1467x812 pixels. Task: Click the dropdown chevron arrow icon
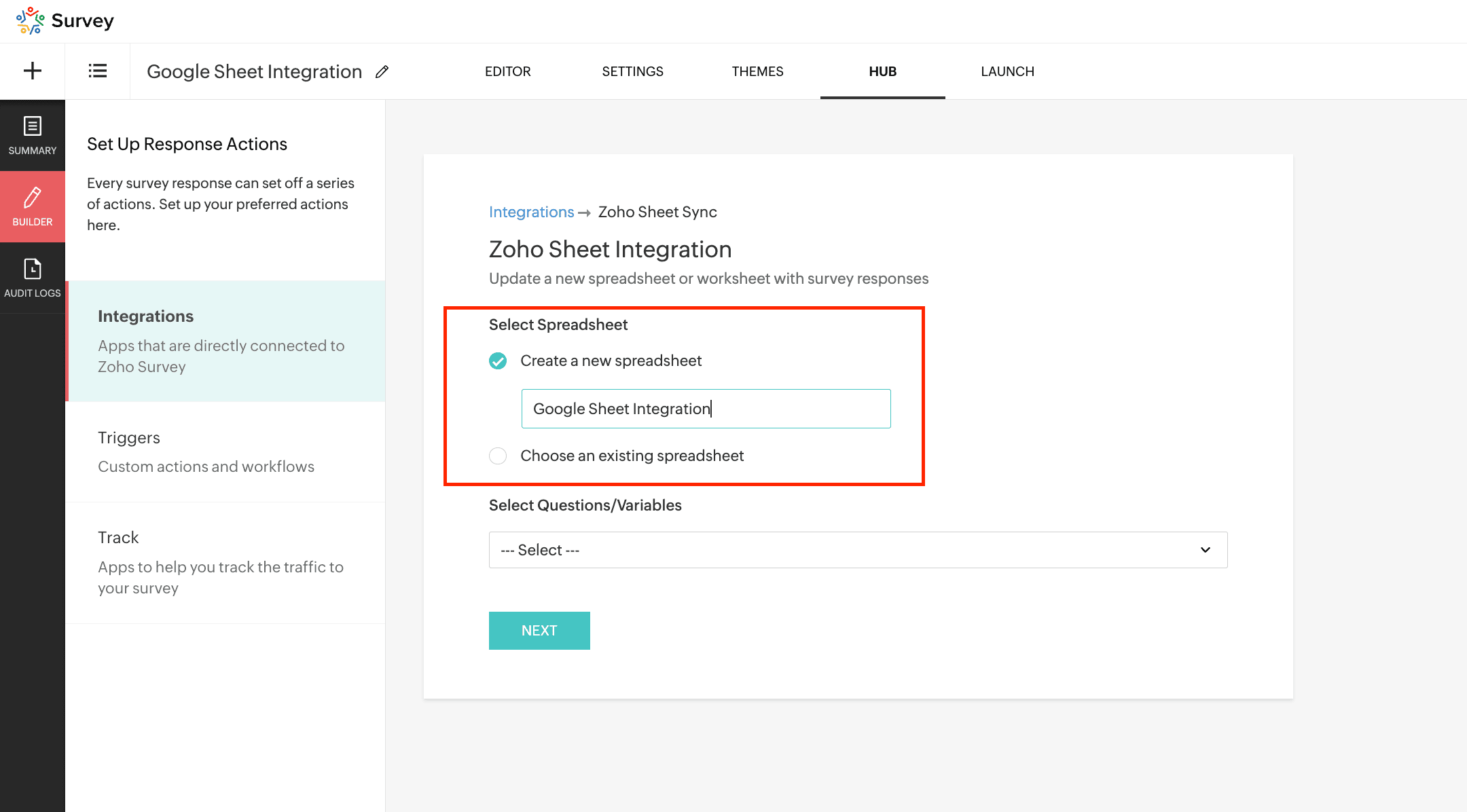point(1205,550)
